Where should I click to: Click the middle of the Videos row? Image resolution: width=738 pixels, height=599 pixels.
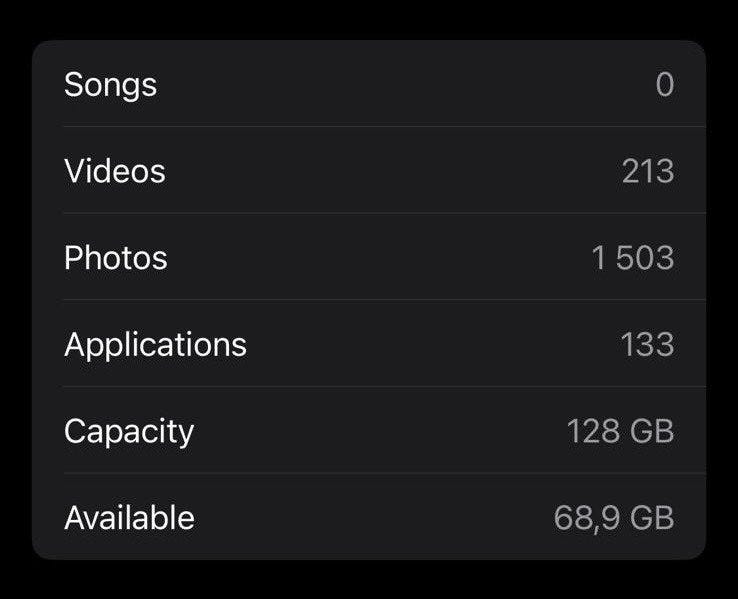tap(369, 171)
